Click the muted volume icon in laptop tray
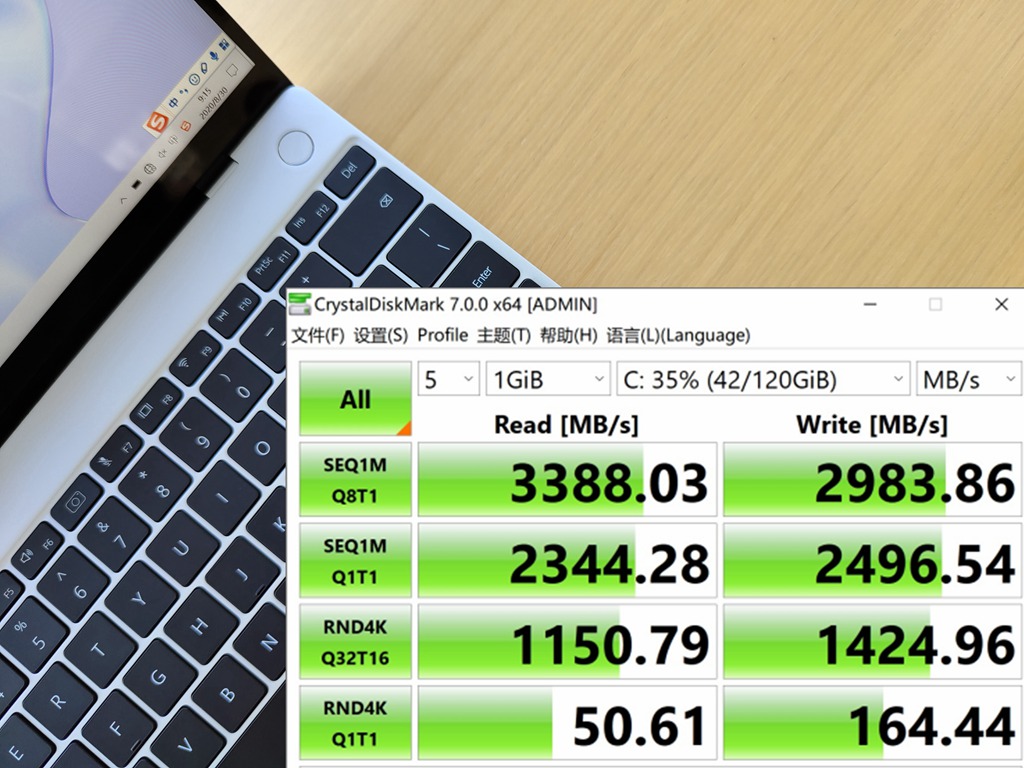The image size is (1024, 768). point(162,153)
